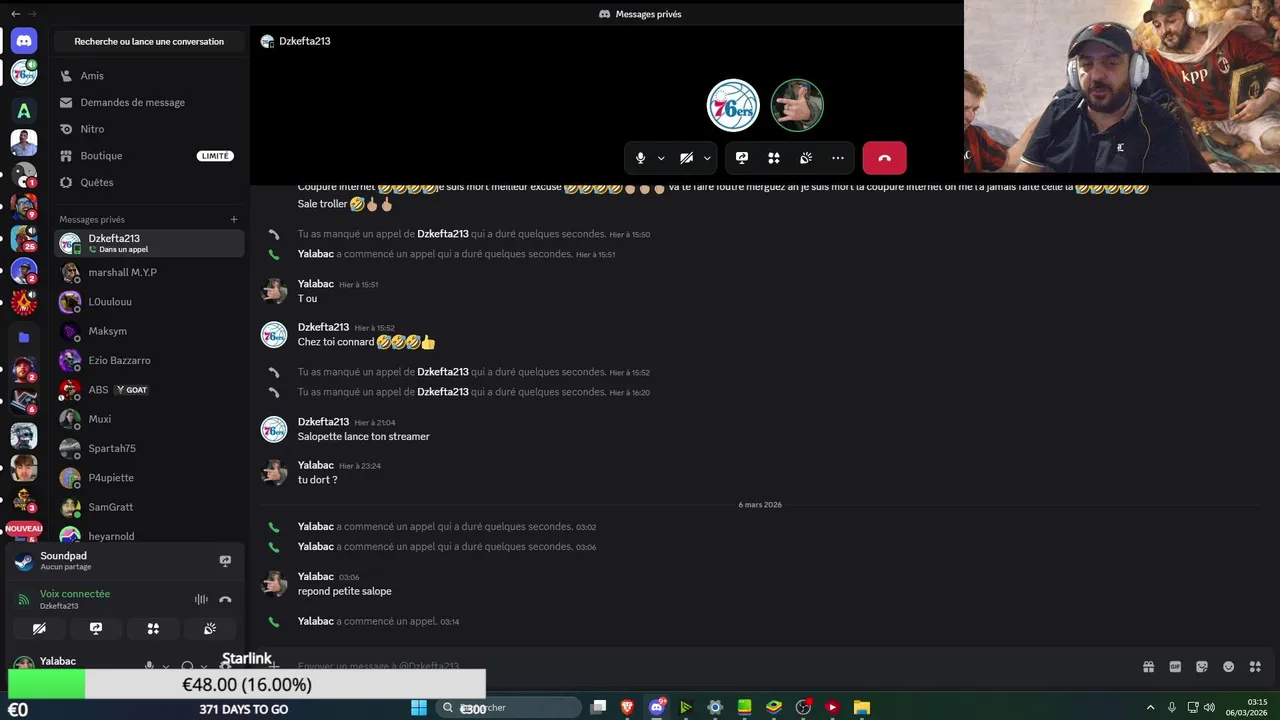
Task: Click the hand-sign avatar in the call
Action: [x=797, y=105]
